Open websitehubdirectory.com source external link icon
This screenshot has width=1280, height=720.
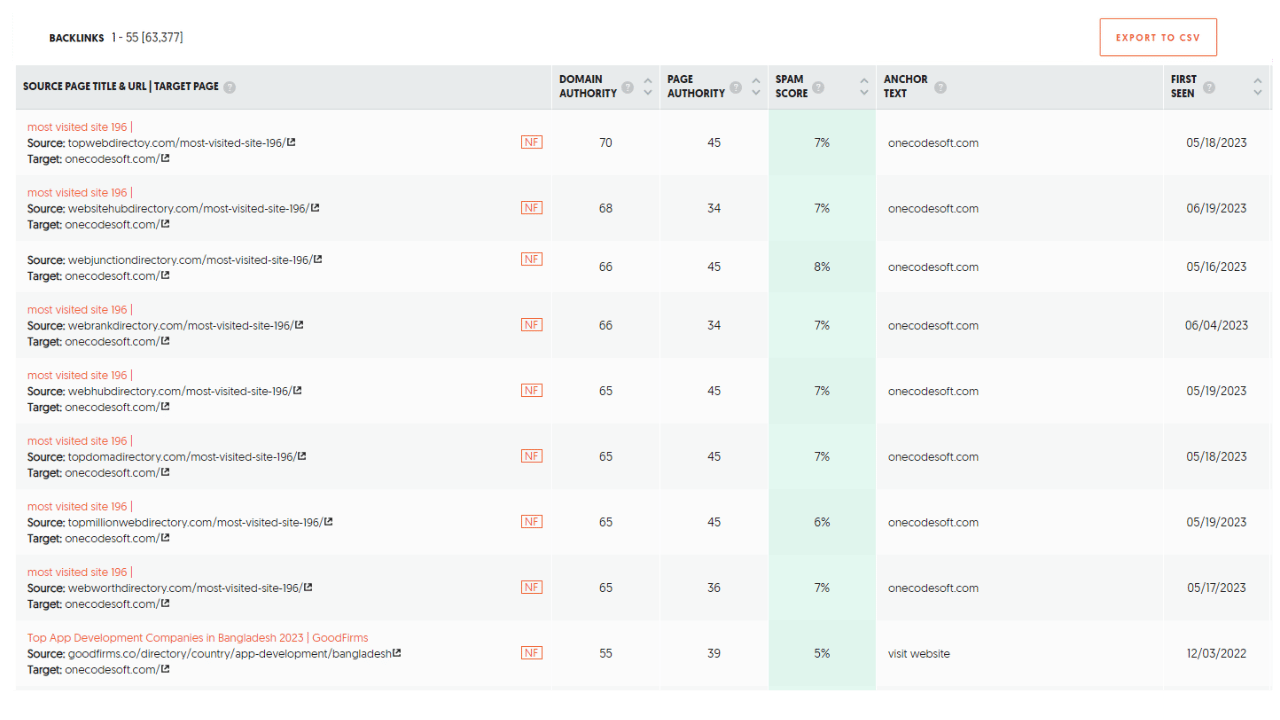(315, 208)
